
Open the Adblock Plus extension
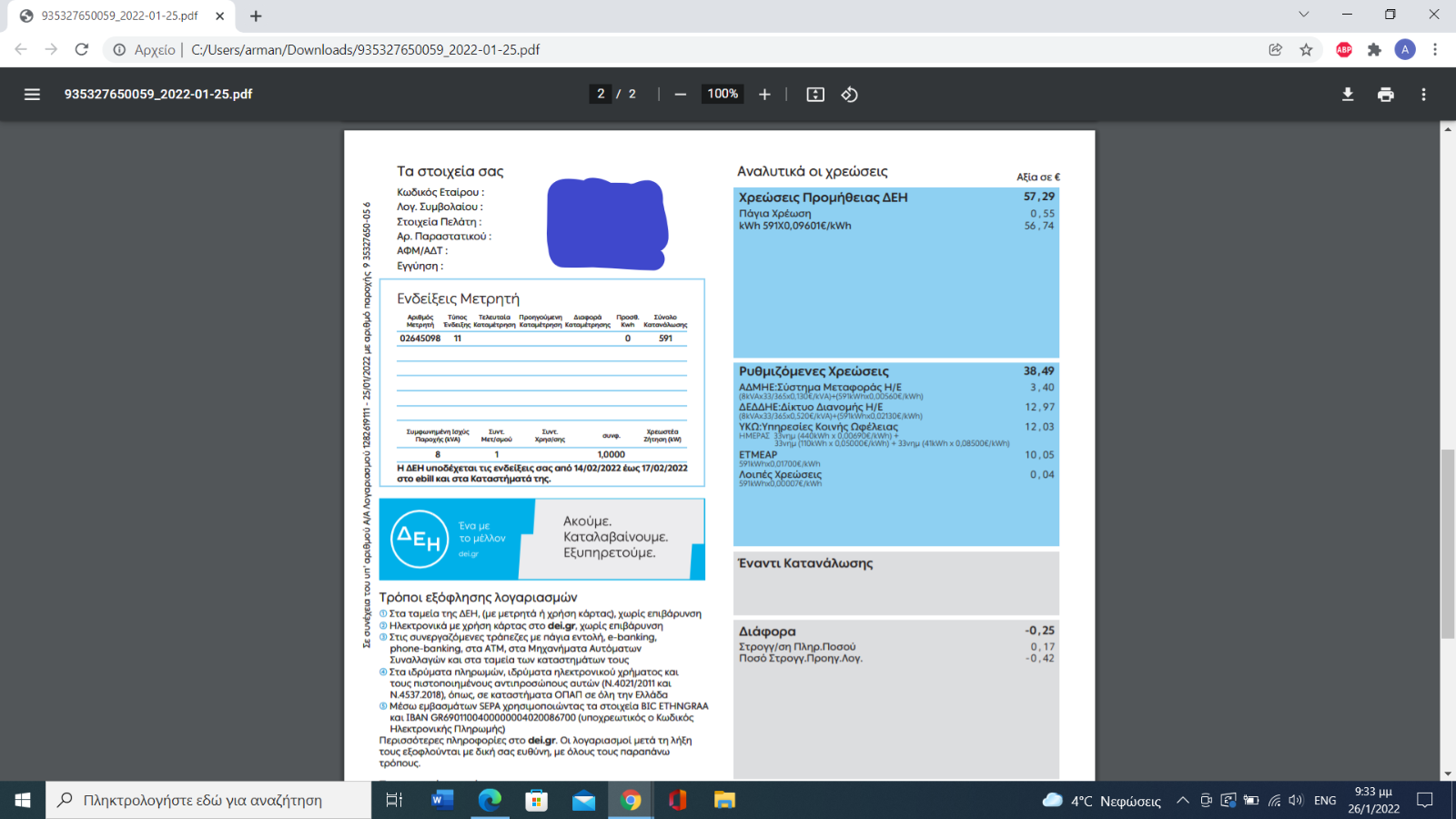coord(1344,50)
